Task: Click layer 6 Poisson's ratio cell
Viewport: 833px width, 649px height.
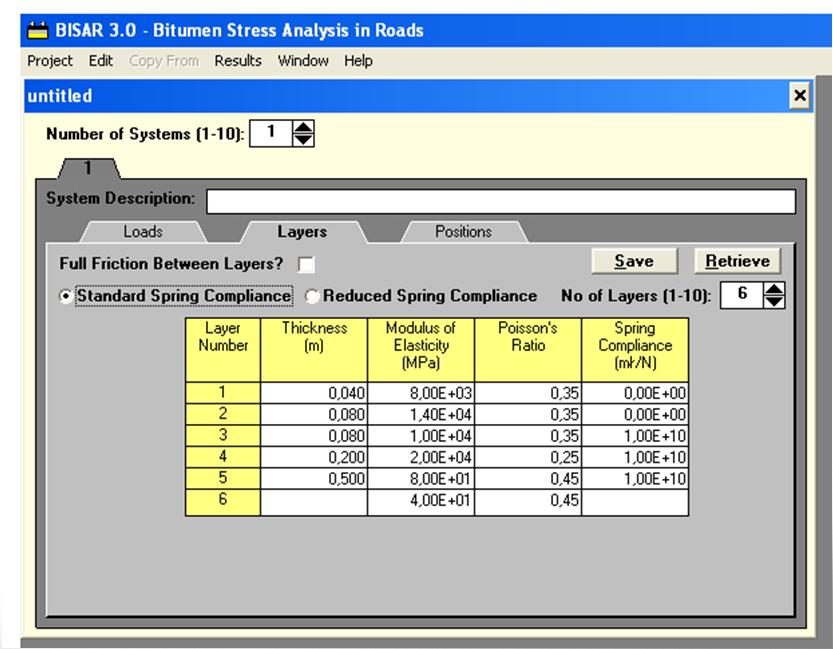Action: point(528,502)
